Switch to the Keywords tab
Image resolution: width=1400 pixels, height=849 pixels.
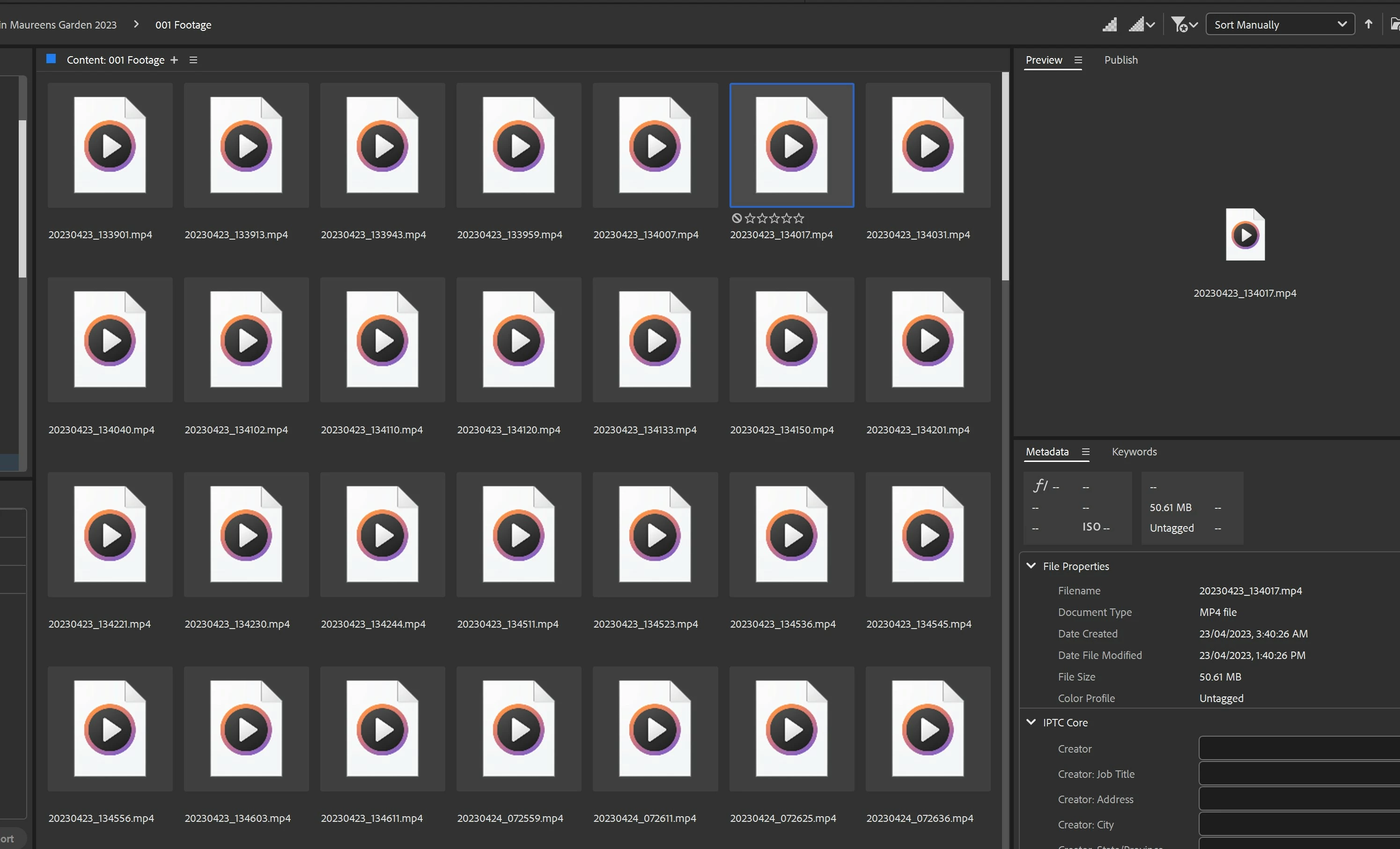[1134, 452]
